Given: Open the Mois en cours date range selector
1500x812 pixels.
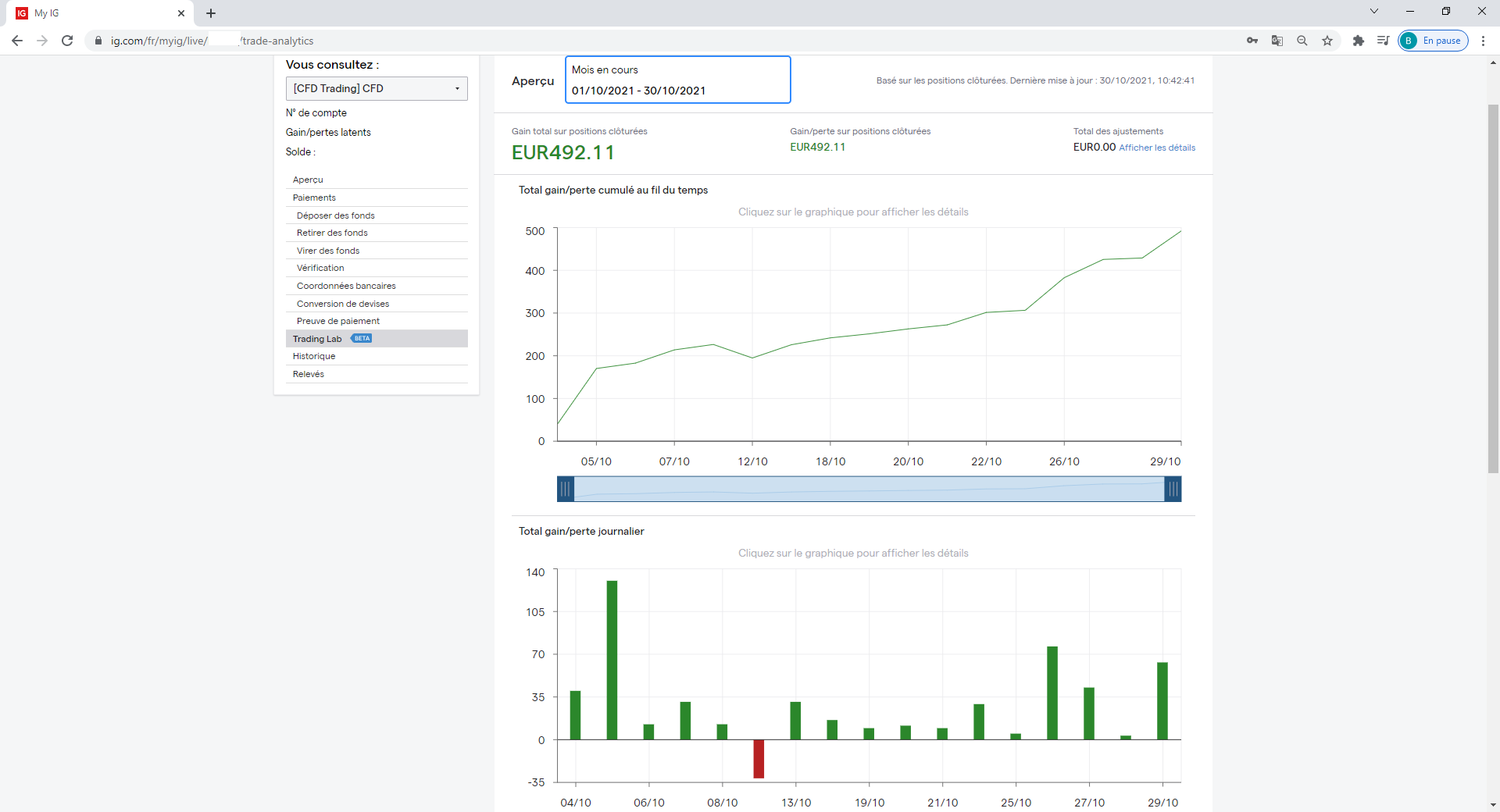Looking at the screenshot, I should click(x=677, y=80).
